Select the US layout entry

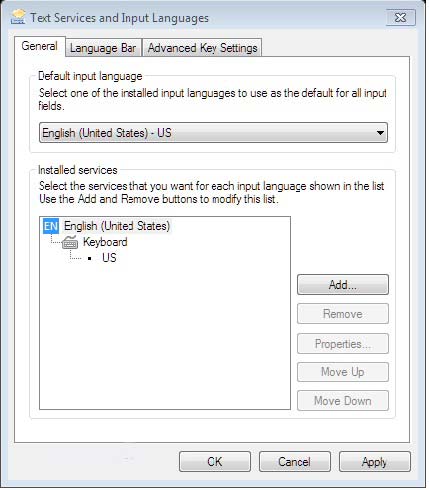click(x=109, y=258)
